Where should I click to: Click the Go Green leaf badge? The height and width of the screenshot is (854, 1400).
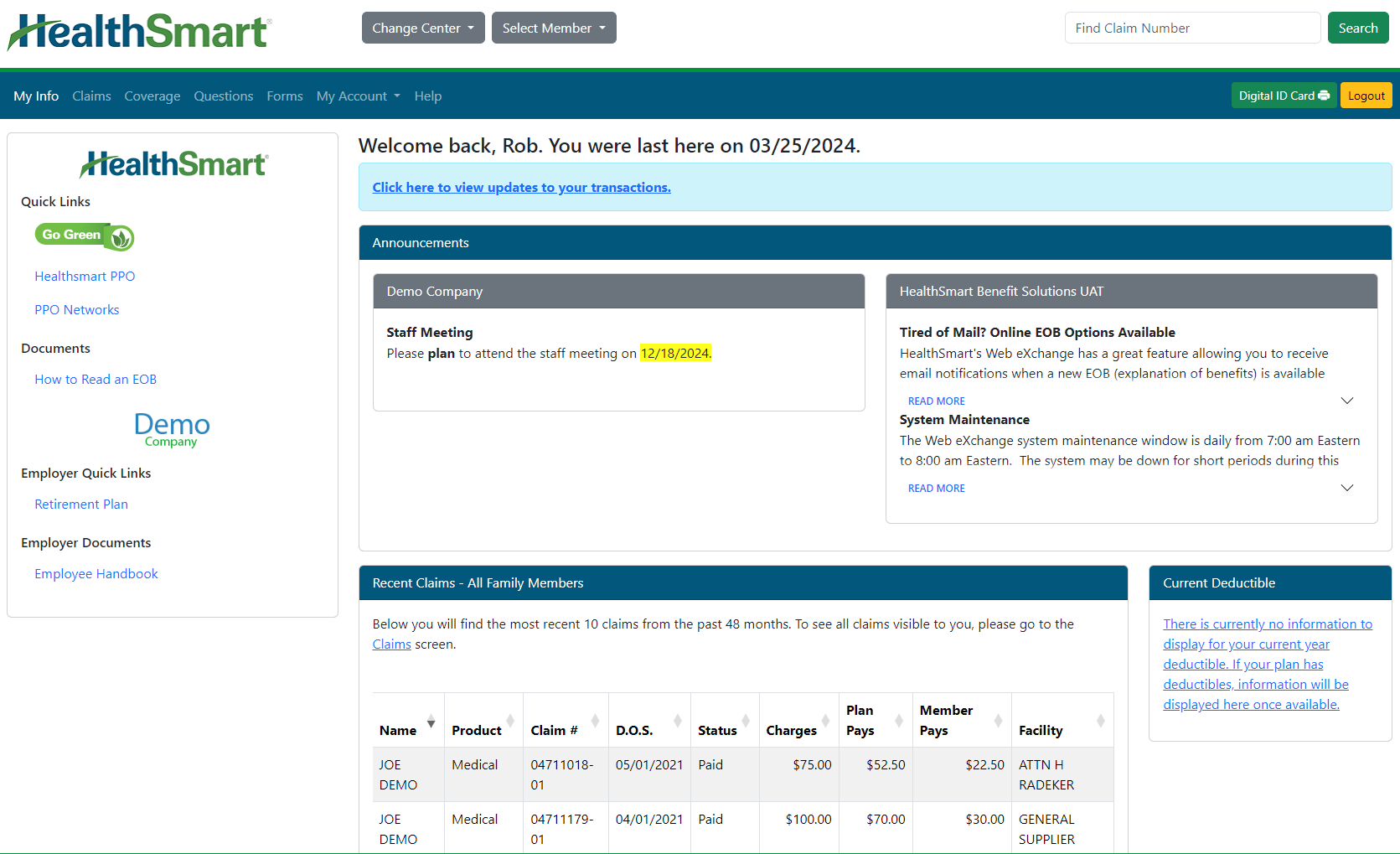[85, 236]
